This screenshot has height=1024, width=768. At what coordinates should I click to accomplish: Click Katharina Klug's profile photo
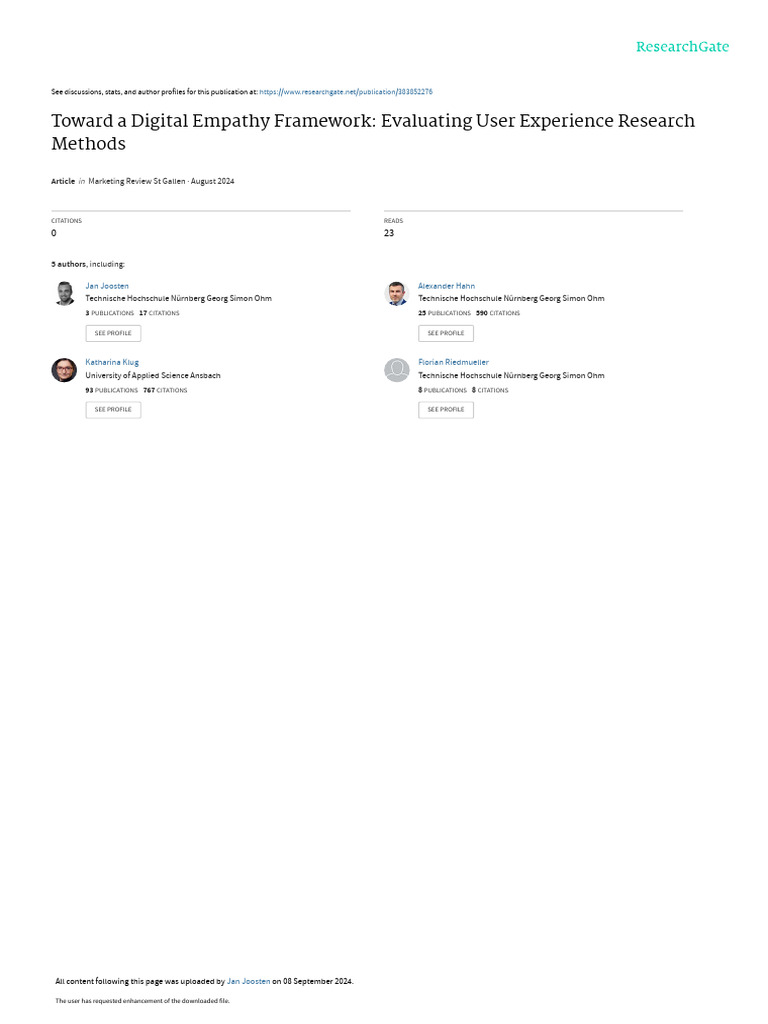tap(64, 370)
